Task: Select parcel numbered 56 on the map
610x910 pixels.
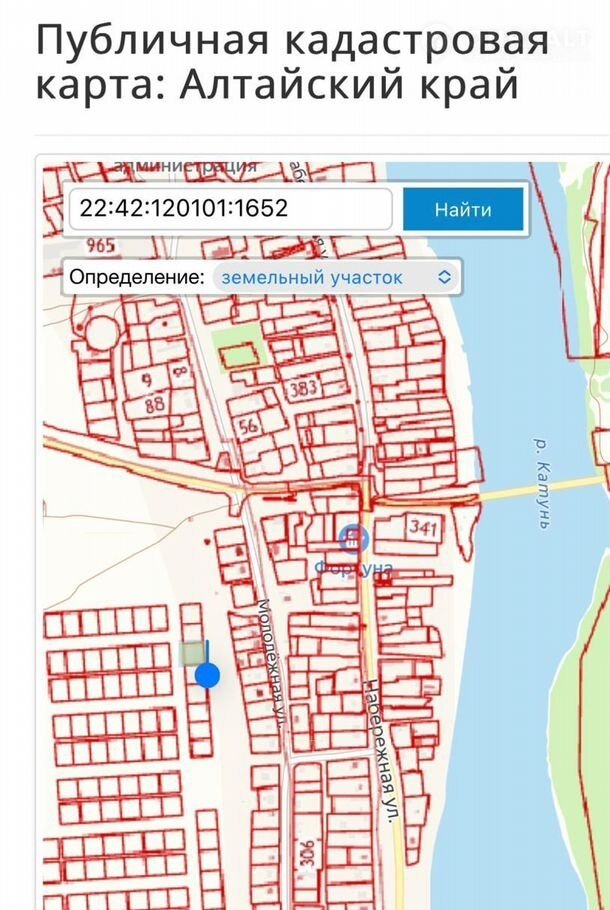Action: pos(248,426)
